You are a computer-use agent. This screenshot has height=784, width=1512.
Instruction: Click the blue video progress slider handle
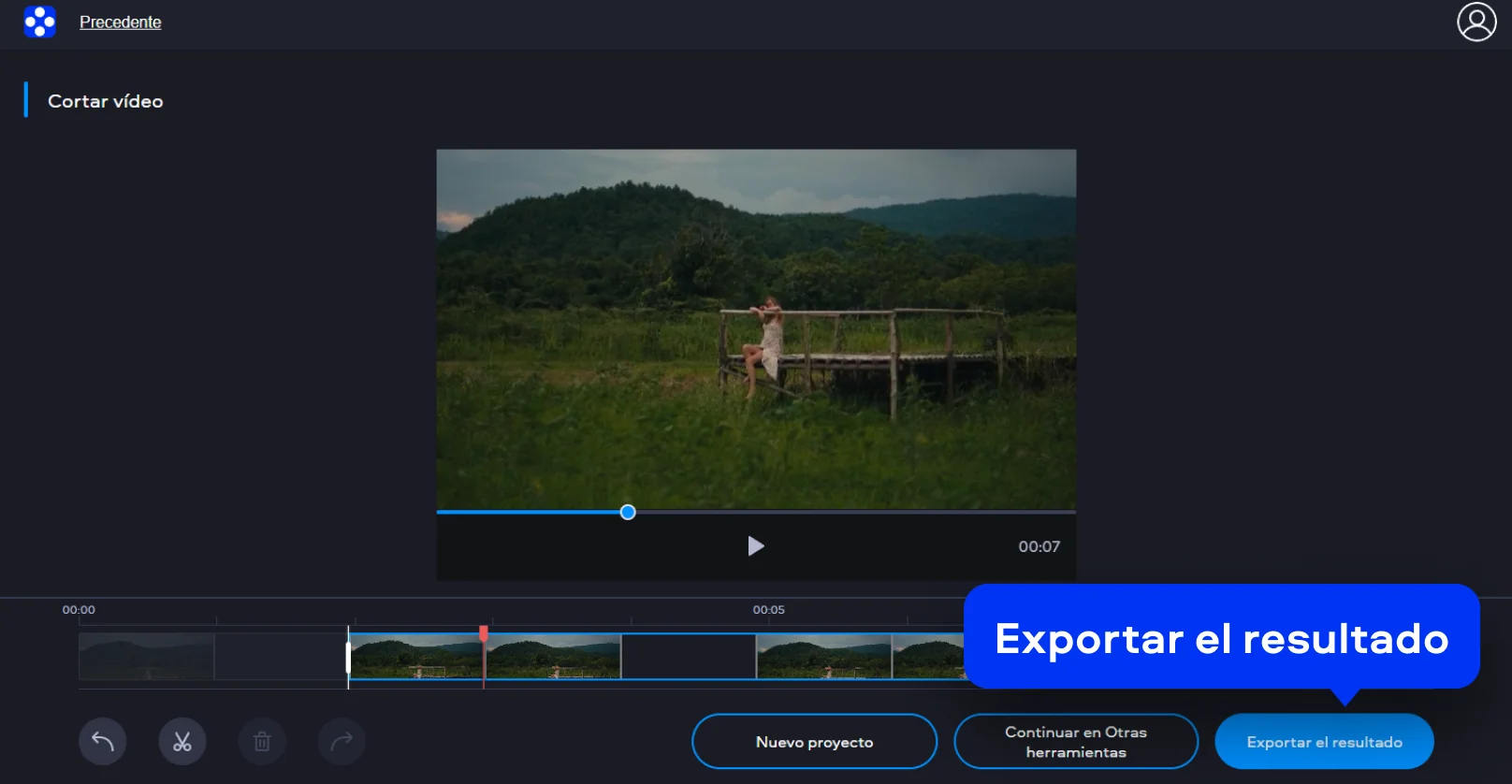point(628,512)
